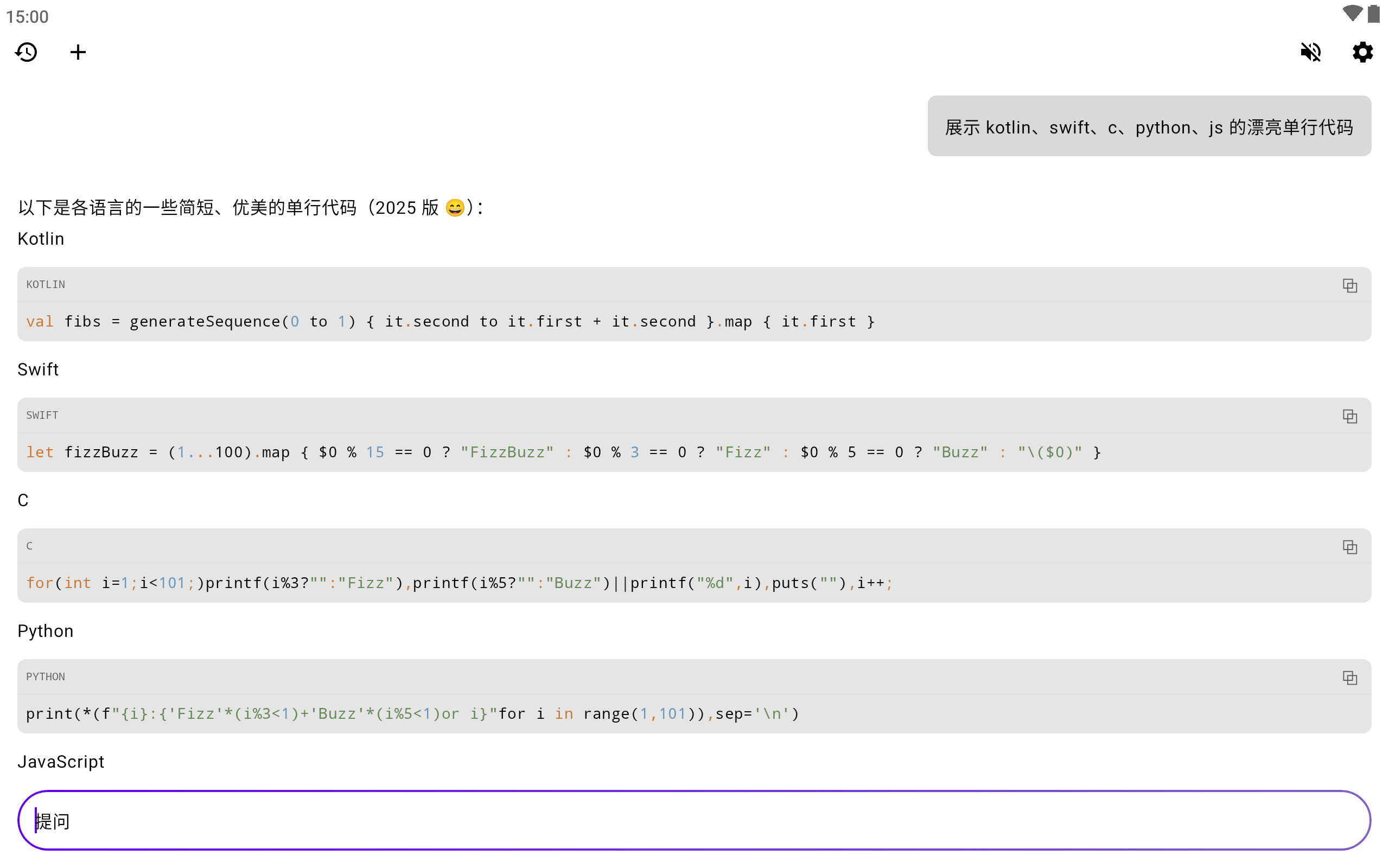The image size is (1389, 868).
Task: Click the Swift fizzBuzz code line
Action: coord(563,452)
